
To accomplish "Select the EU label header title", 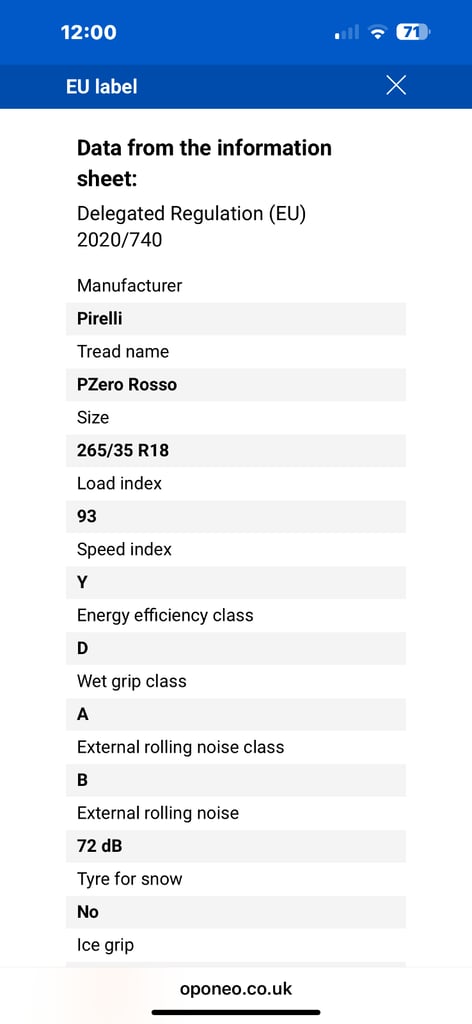I will (101, 86).
